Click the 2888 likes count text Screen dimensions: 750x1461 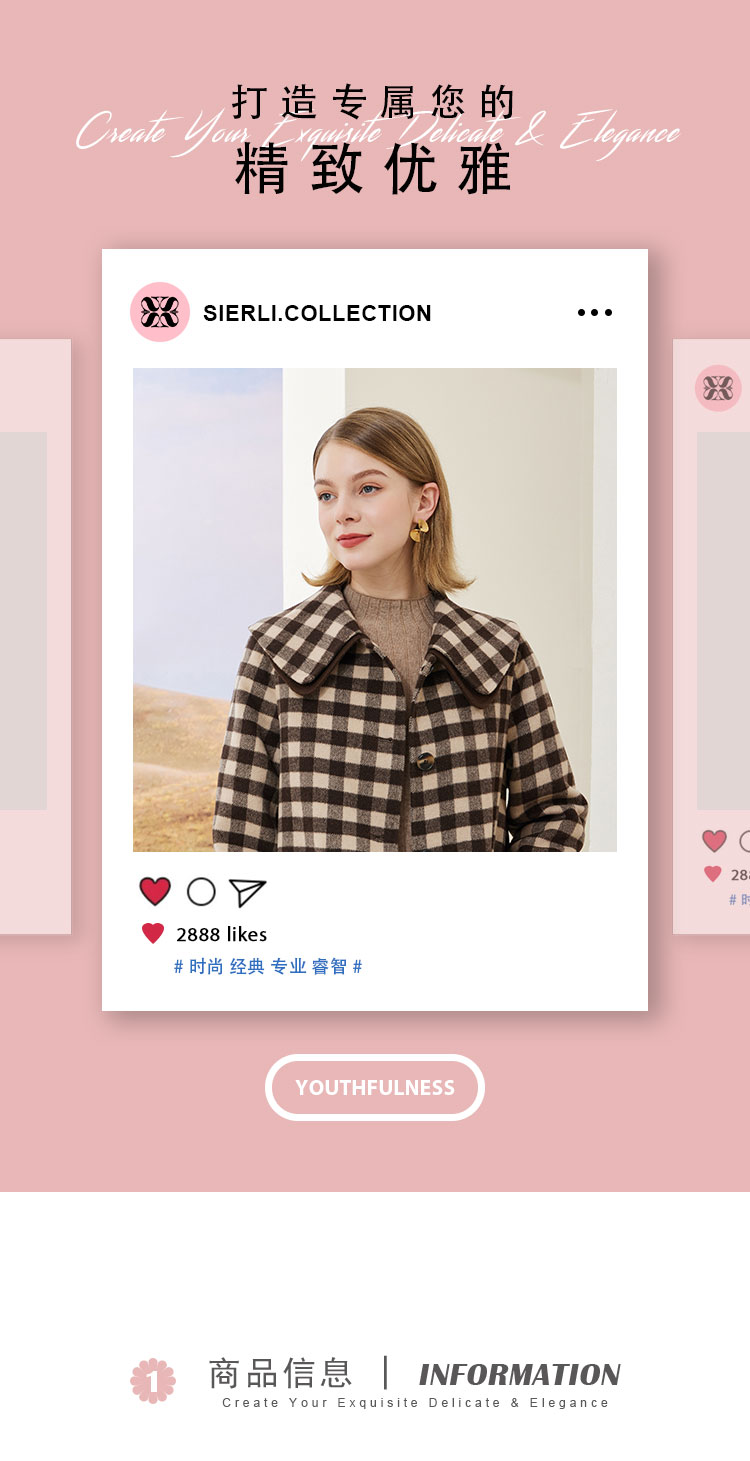click(x=221, y=934)
